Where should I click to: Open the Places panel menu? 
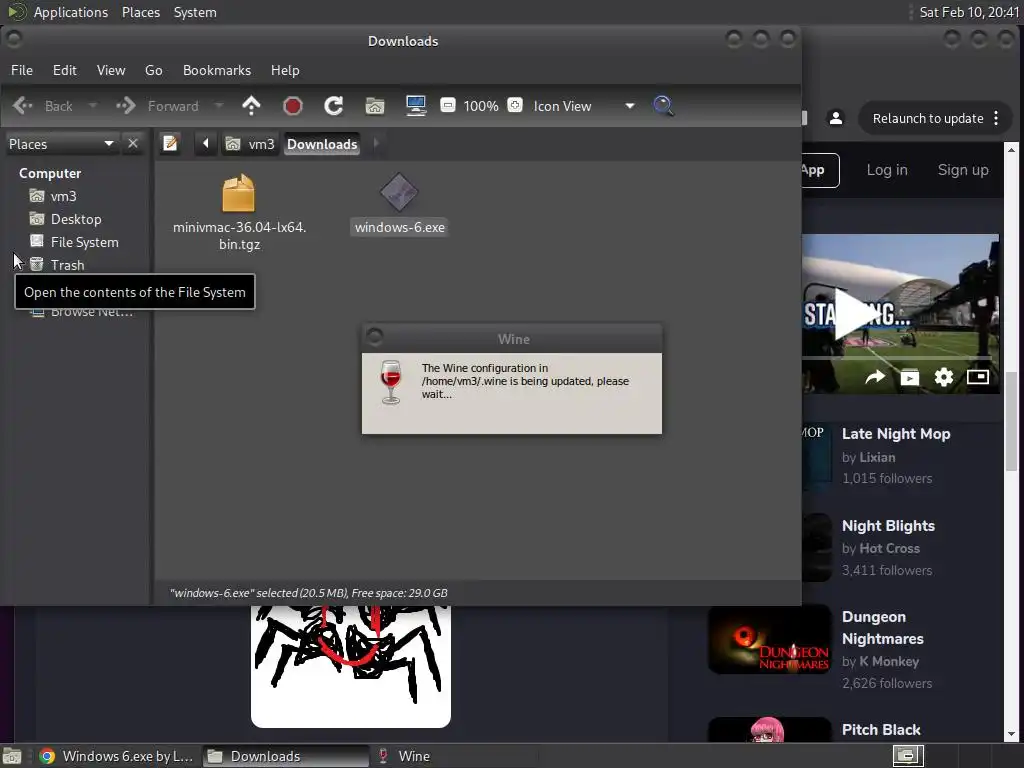pyautogui.click(x=141, y=12)
